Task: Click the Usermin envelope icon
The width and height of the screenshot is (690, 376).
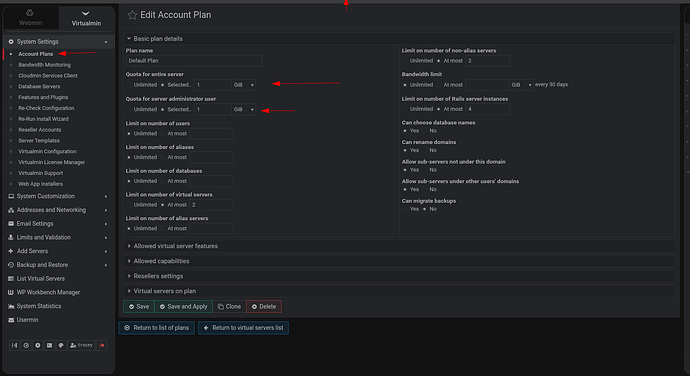Action: (11, 320)
